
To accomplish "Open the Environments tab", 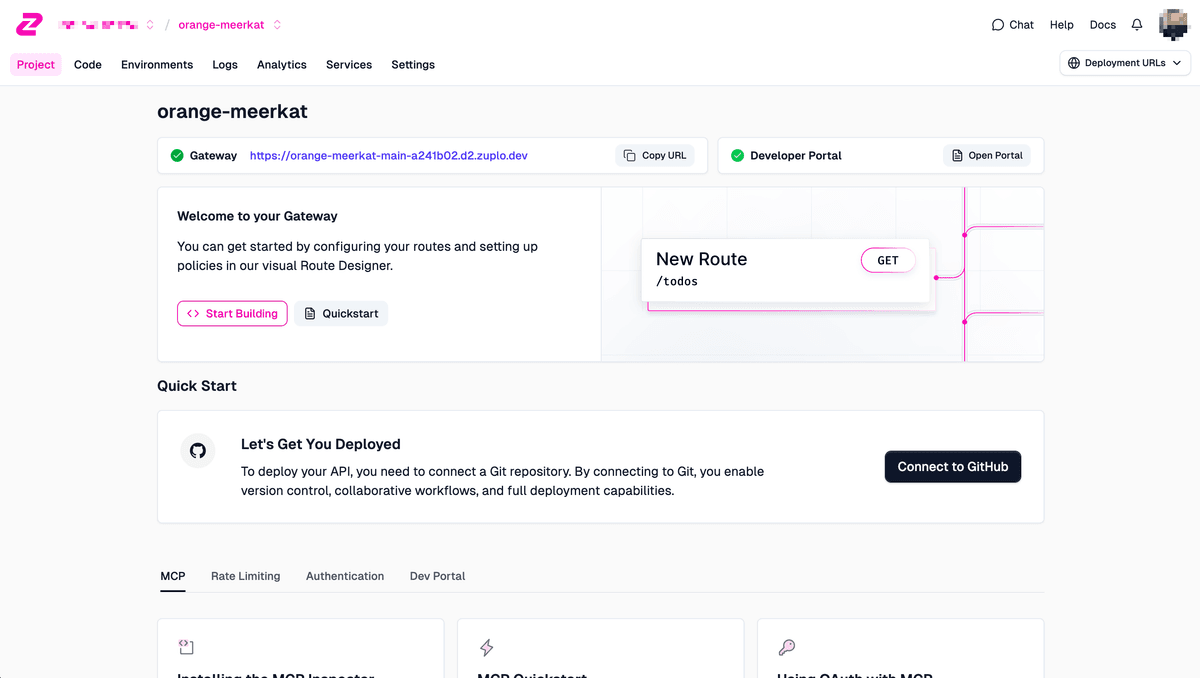I will (x=157, y=65).
